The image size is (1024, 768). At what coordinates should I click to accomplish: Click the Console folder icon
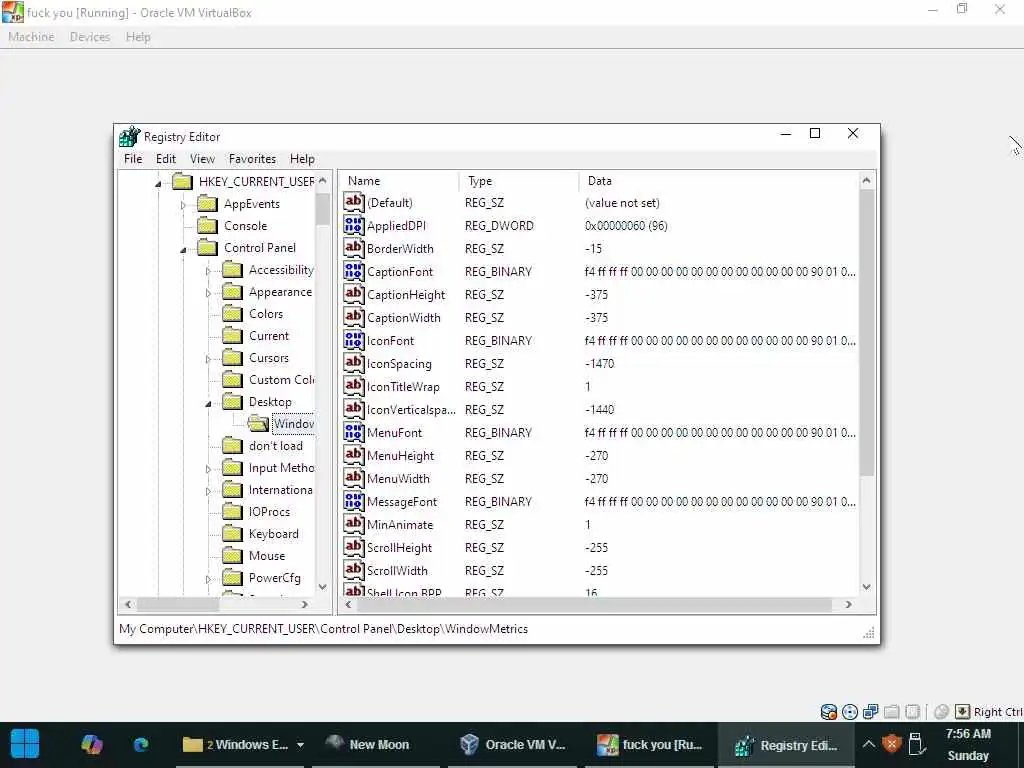point(207,226)
